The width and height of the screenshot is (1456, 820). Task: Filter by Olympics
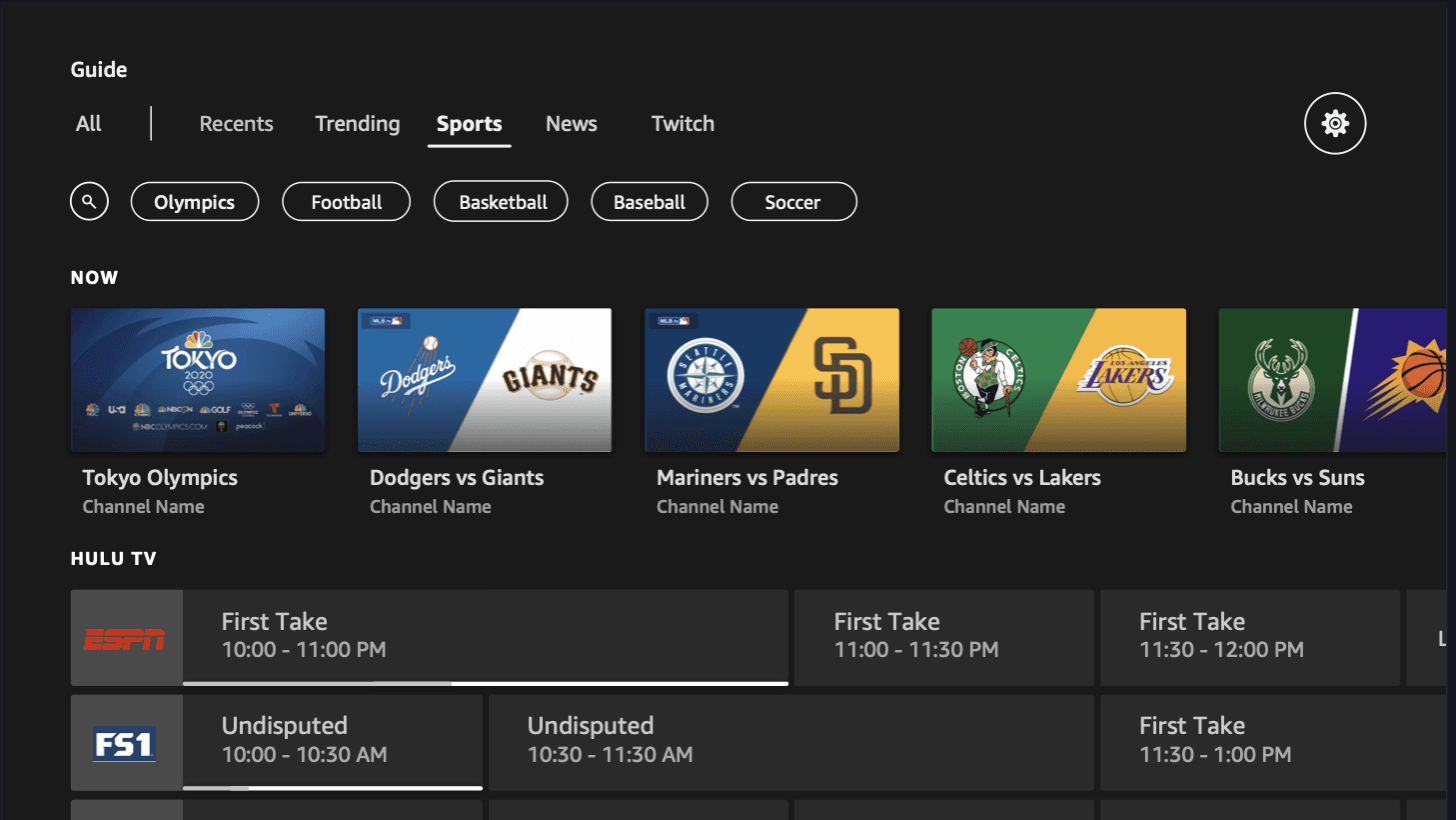[195, 202]
